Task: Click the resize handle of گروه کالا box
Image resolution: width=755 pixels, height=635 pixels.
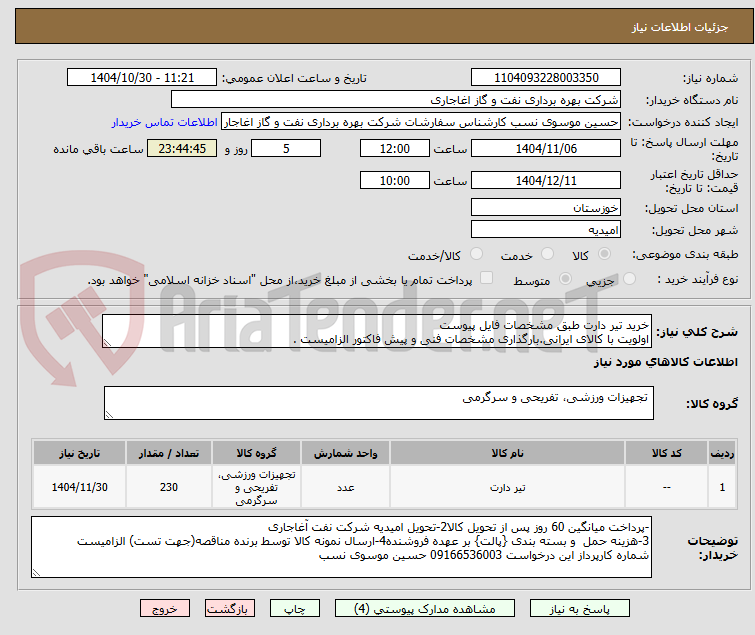Action: click(x=109, y=415)
